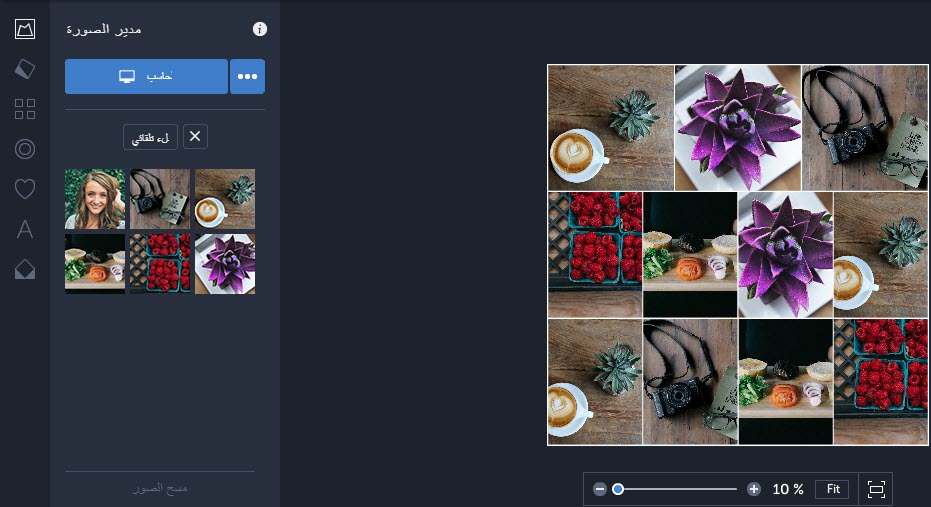The width and height of the screenshot is (931, 507).
Task: Select the eraser-shaped tool in sidebar
Action: point(25,69)
